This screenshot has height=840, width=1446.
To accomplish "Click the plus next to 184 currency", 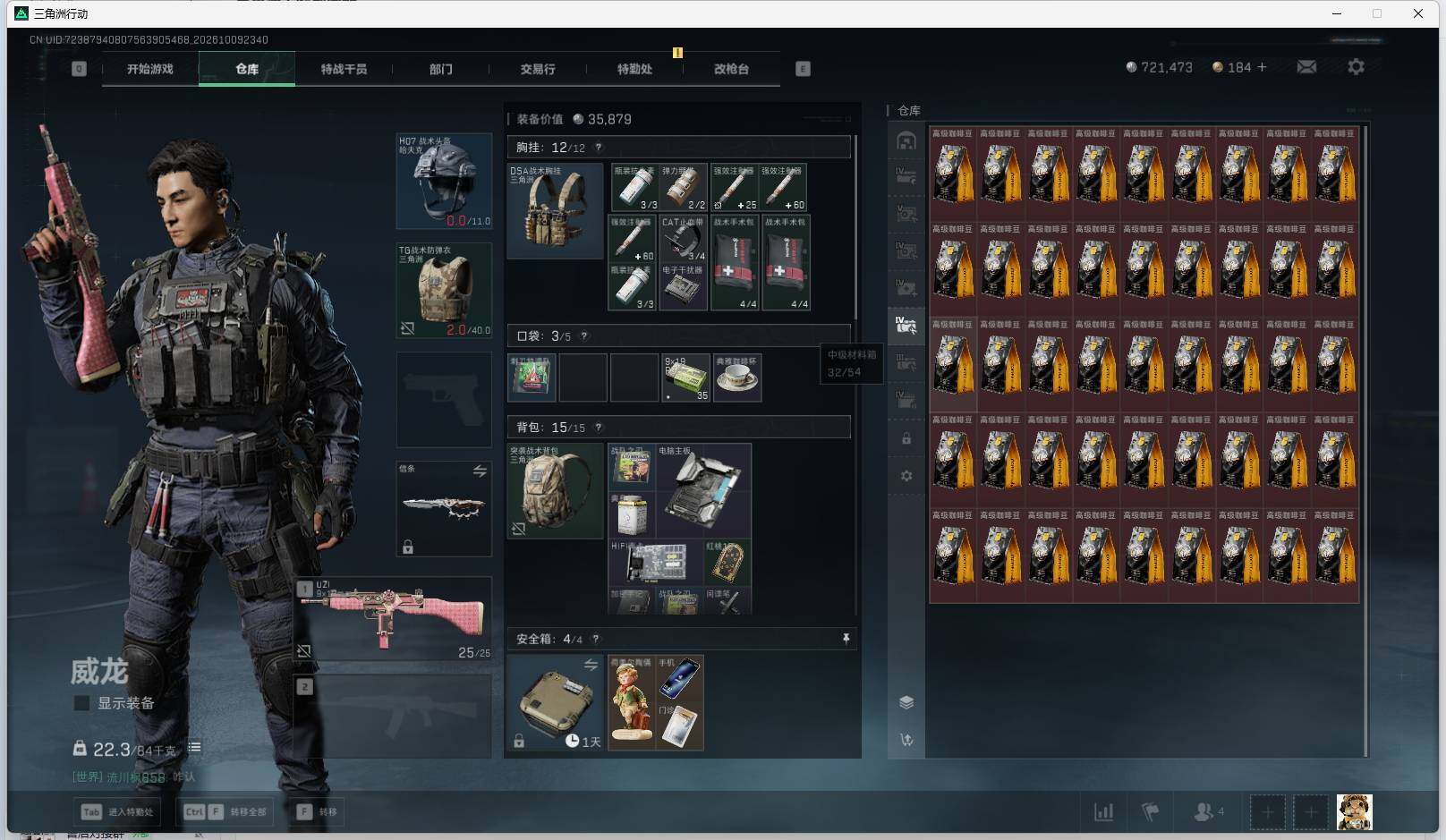I will tap(1262, 67).
